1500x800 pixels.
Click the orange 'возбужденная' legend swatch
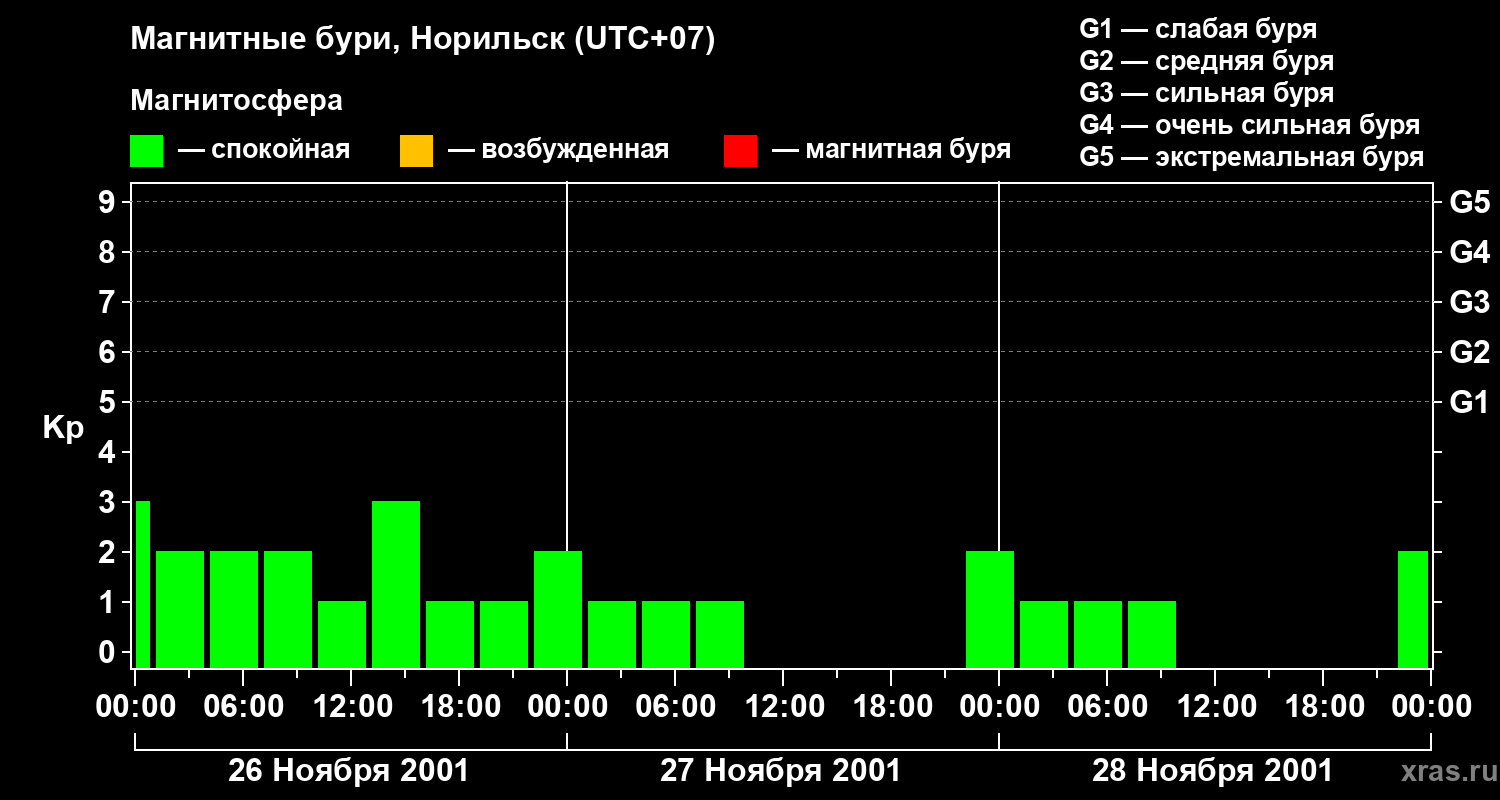[416, 151]
